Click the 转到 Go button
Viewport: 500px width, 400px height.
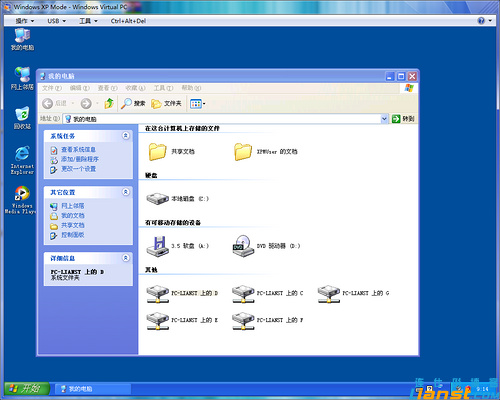pos(404,119)
